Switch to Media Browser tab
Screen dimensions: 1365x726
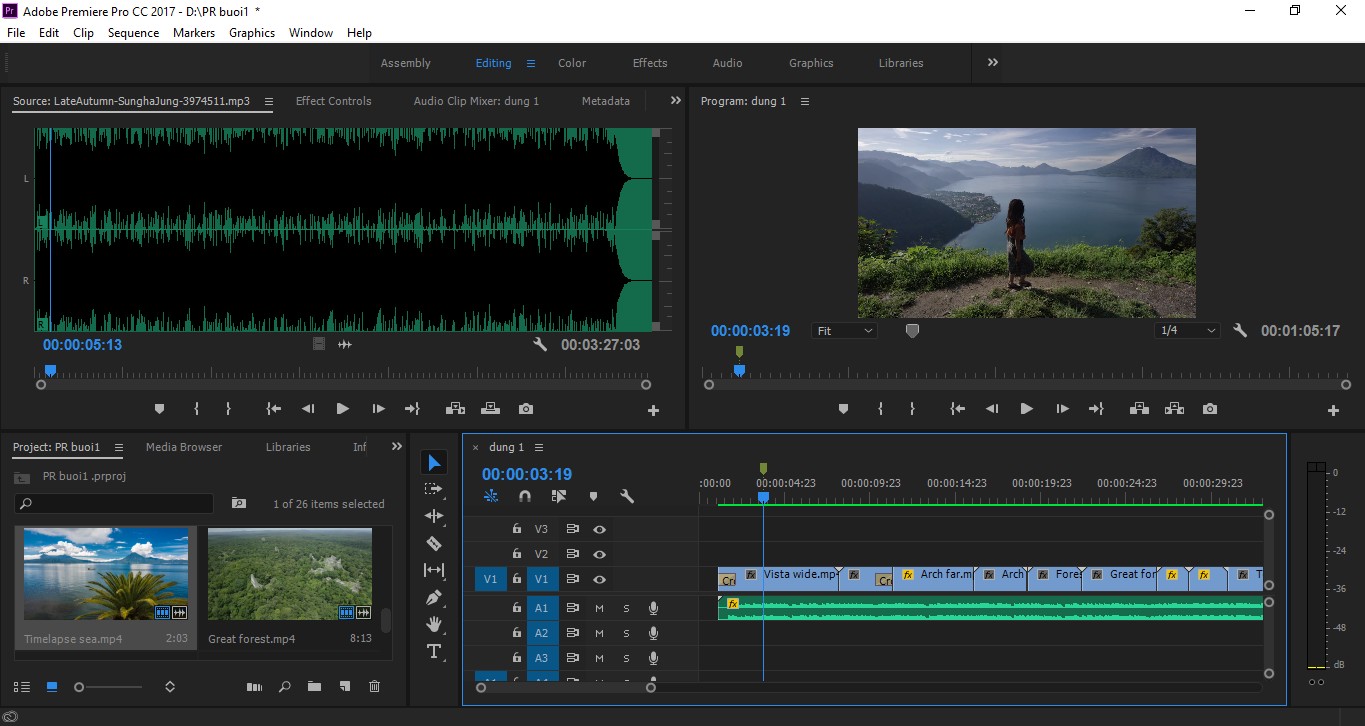pos(184,447)
